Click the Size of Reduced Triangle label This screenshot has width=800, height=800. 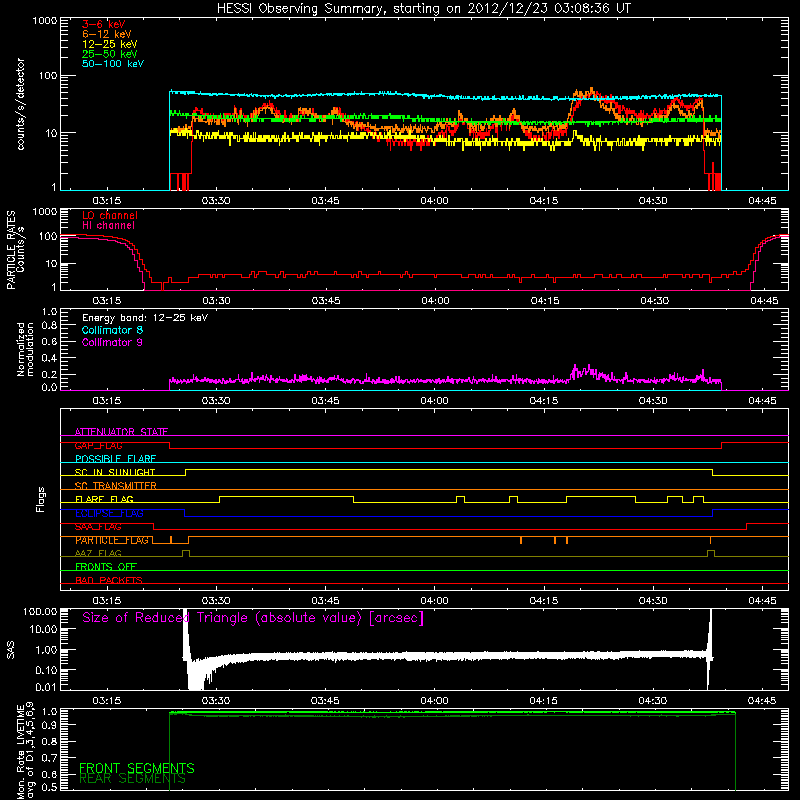point(253,618)
